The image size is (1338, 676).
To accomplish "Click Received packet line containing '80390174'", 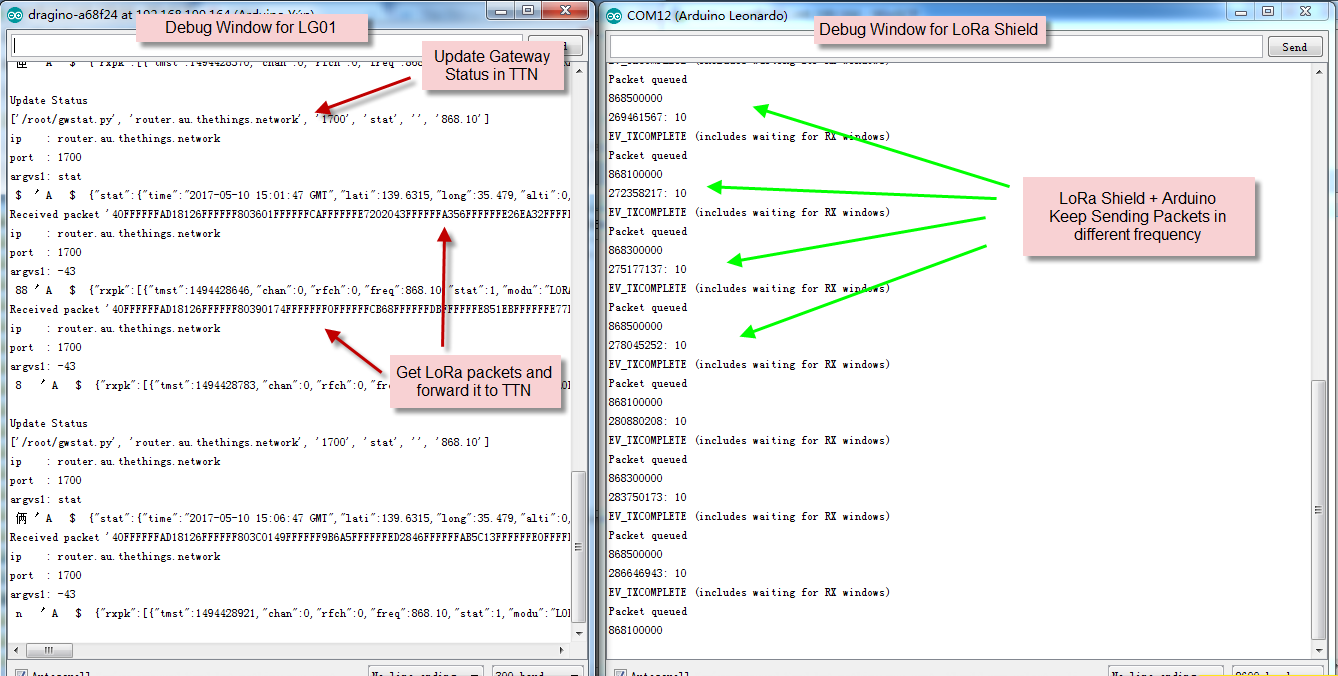I will click(x=290, y=309).
